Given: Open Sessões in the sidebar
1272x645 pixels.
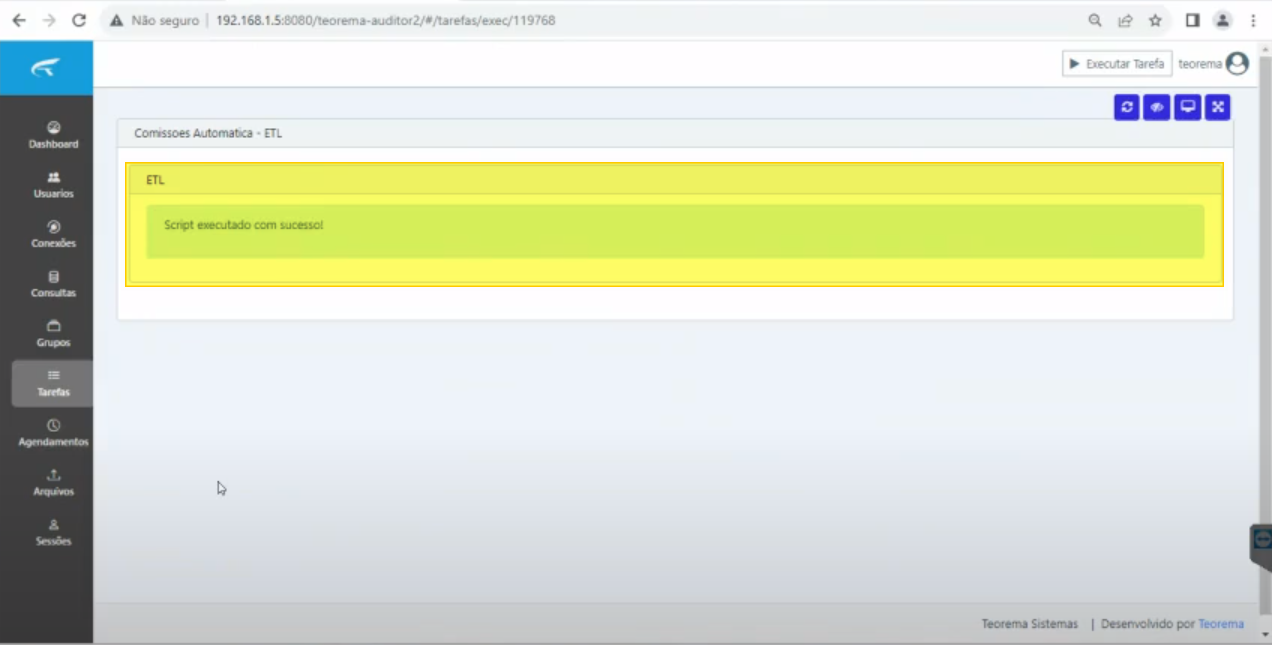Looking at the screenshot, I should 53,532.
